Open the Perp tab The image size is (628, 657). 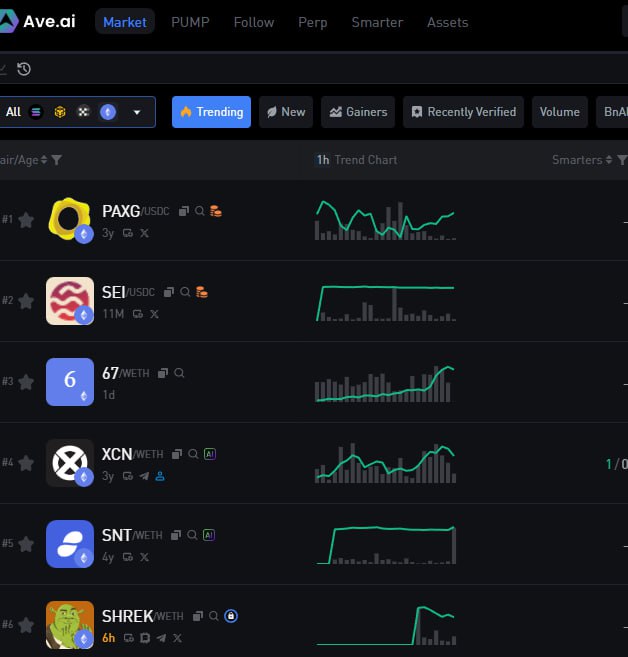pyautogui.click(x=313, y=22)
